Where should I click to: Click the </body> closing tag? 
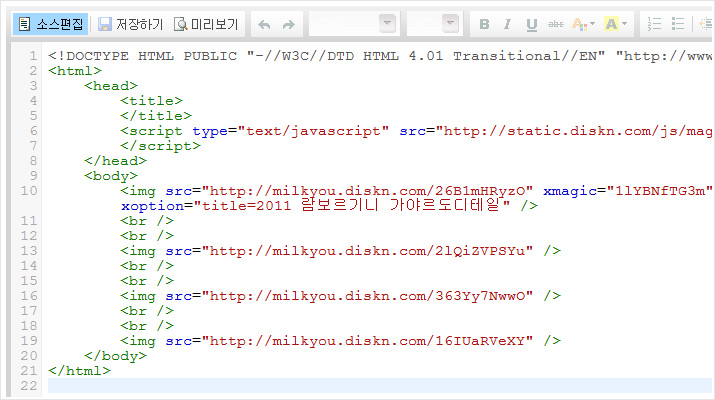pyautogui.click(x=115, y=356)
